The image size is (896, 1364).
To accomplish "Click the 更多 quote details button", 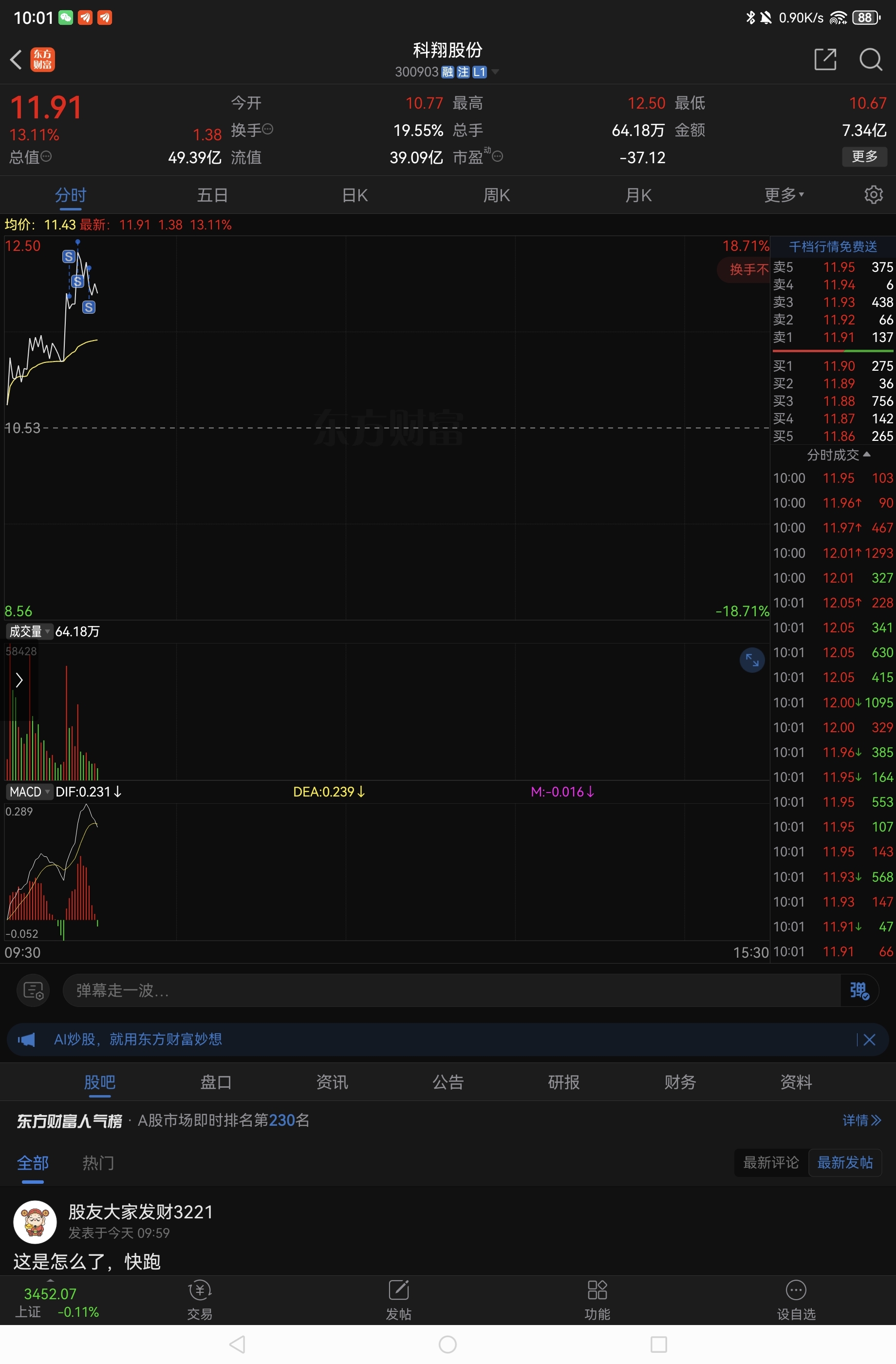I will [x=864, y=156].
